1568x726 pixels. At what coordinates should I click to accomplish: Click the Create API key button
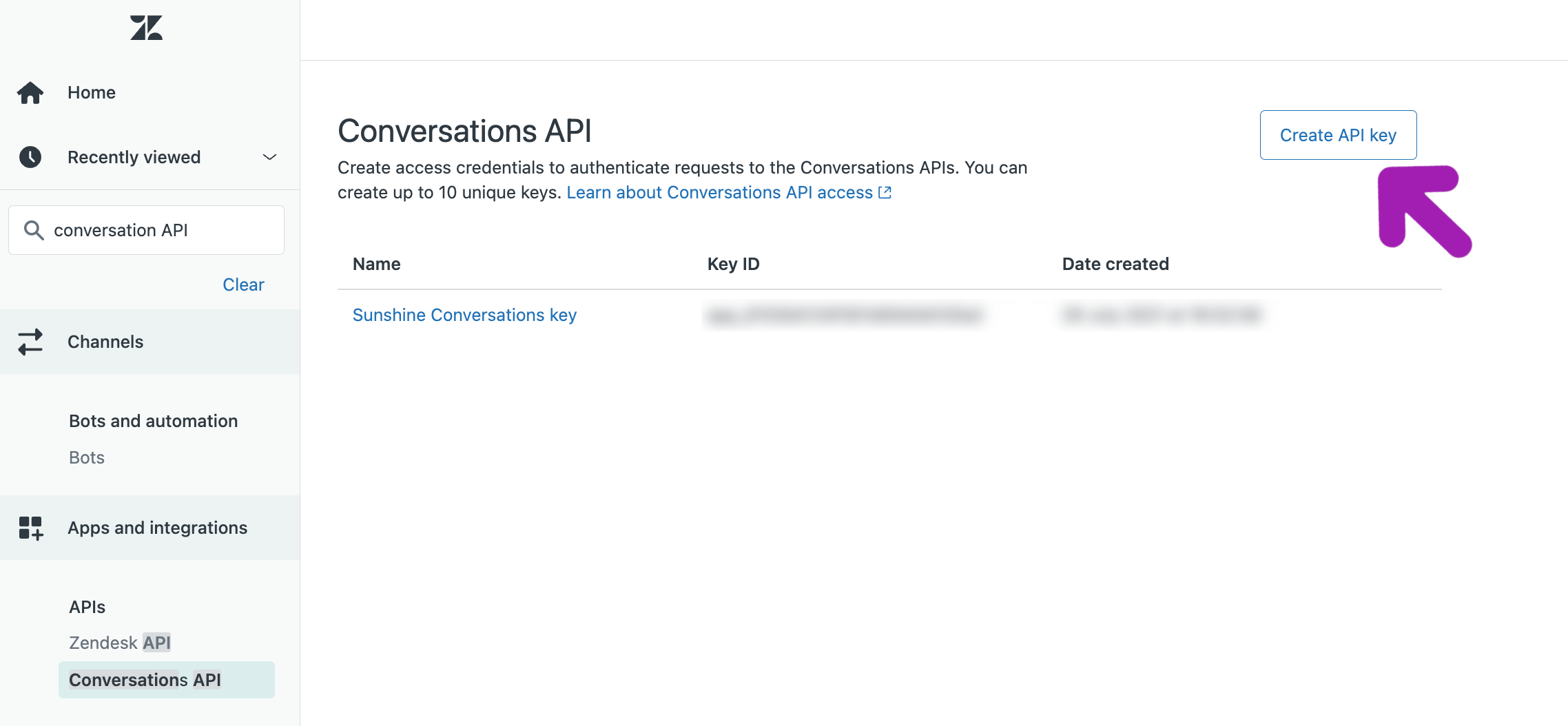(x=1338, y=135)
